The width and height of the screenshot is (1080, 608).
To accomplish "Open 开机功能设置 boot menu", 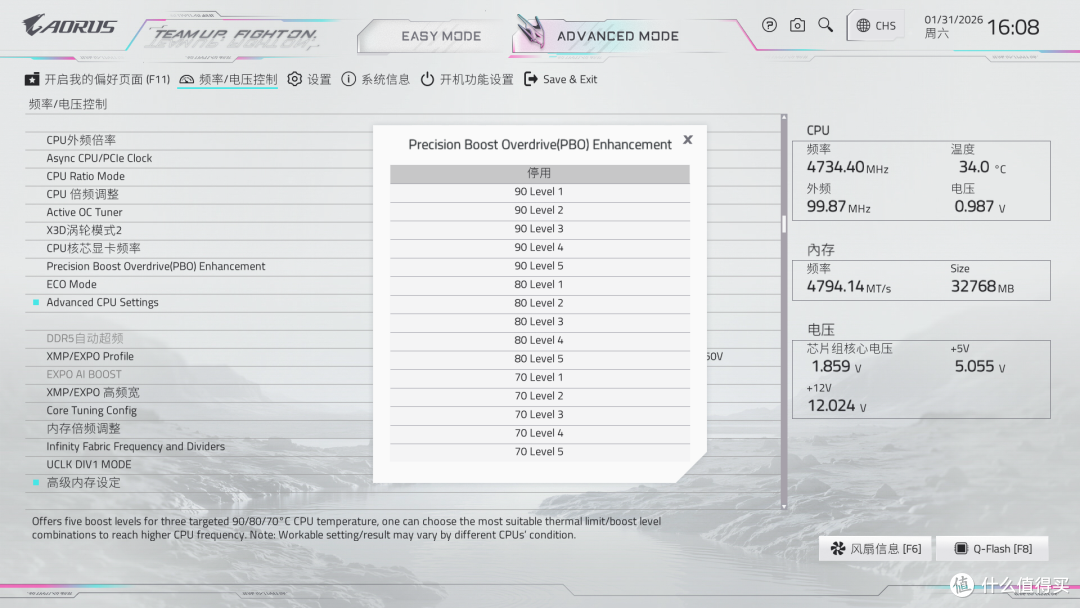I will pyautogui.click(x=467, y=79).
